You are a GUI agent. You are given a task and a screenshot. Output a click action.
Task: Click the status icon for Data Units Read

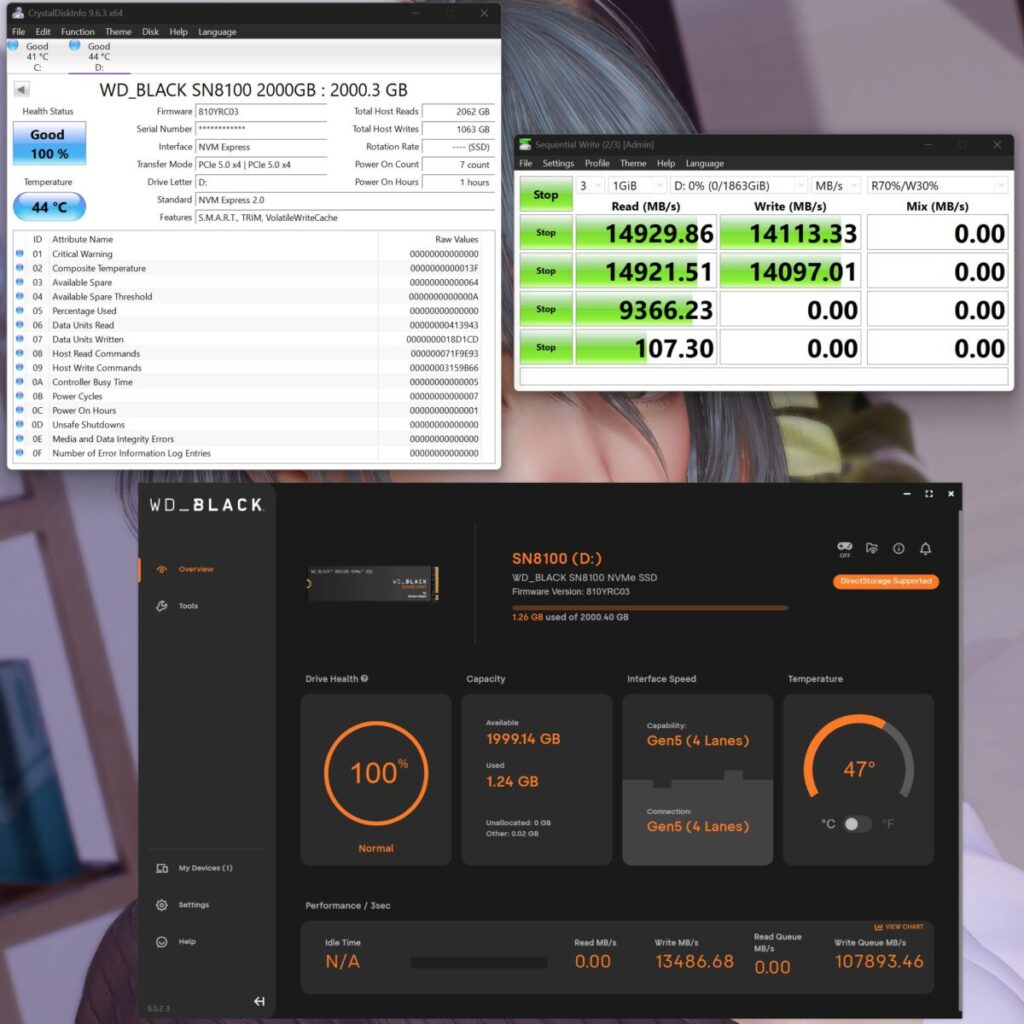tap(20, 325)
